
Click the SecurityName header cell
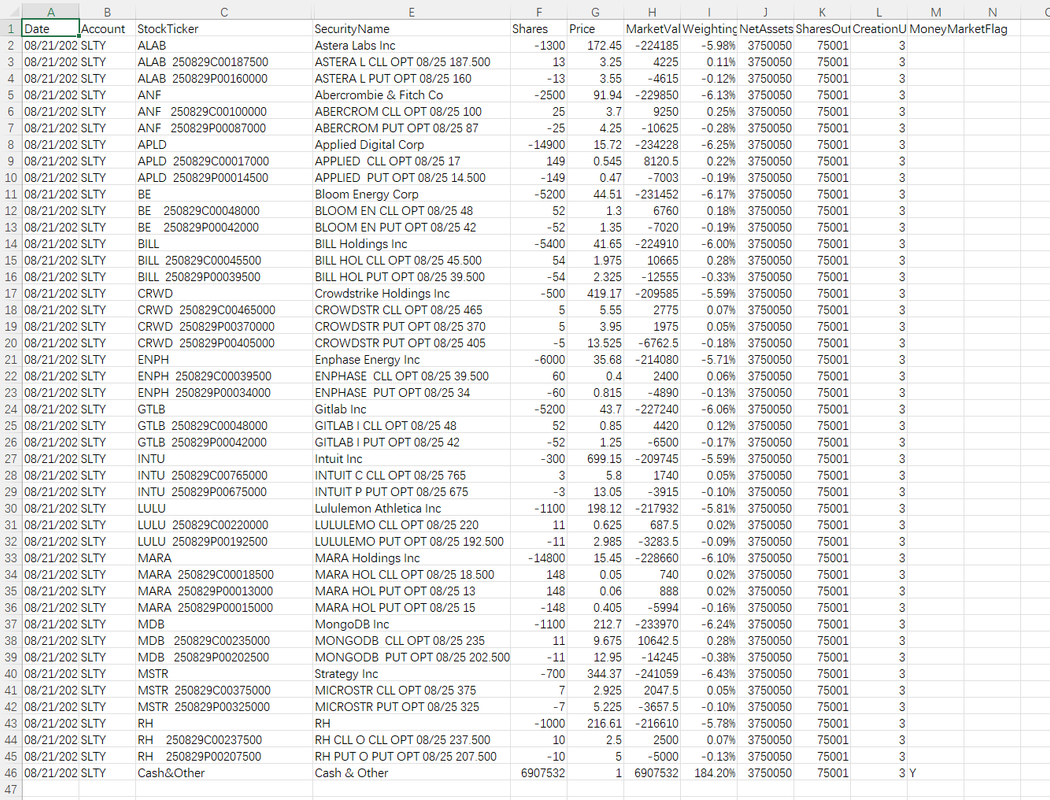pyautogui.click(x=411, y=29)
